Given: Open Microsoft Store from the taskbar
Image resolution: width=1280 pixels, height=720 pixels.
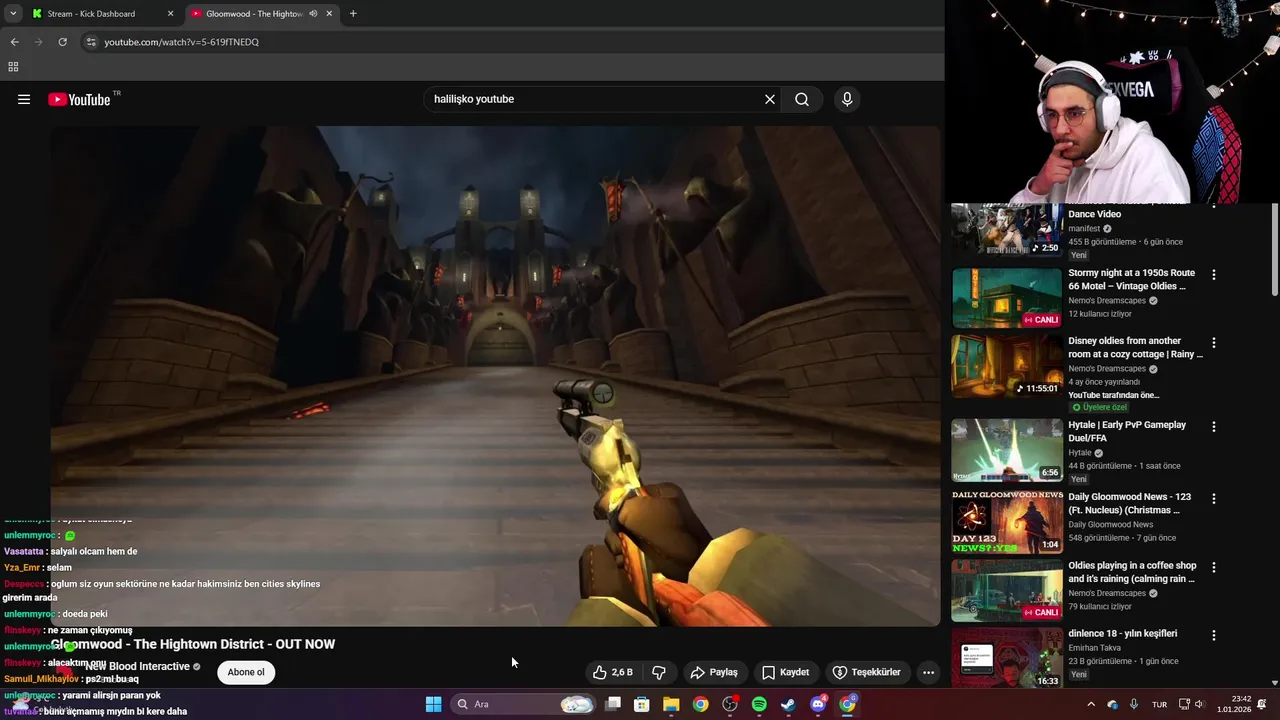Looking at the screenshot, I should 642,704.
